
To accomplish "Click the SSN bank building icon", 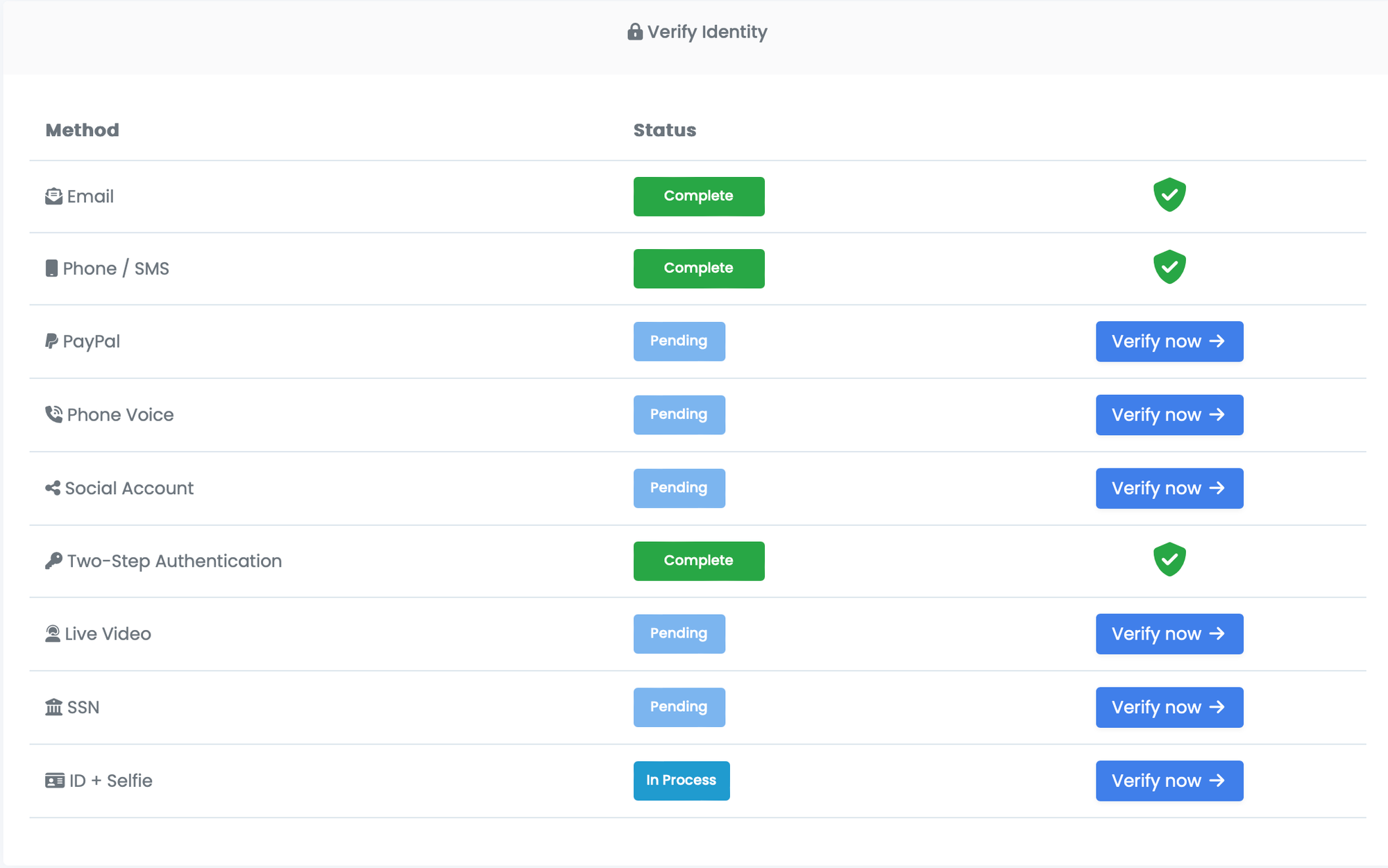I will pyautogui.click(x=53, y=707).
